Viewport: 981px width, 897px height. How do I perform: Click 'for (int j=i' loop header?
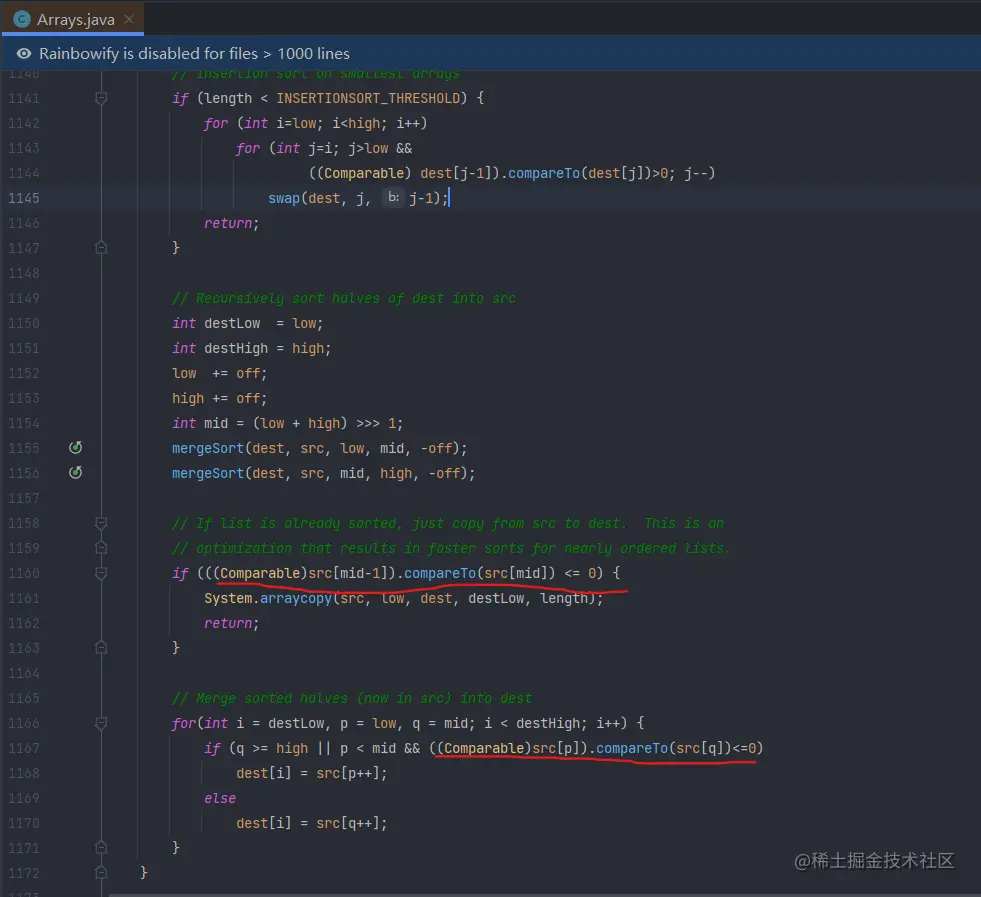coord(324,148)
